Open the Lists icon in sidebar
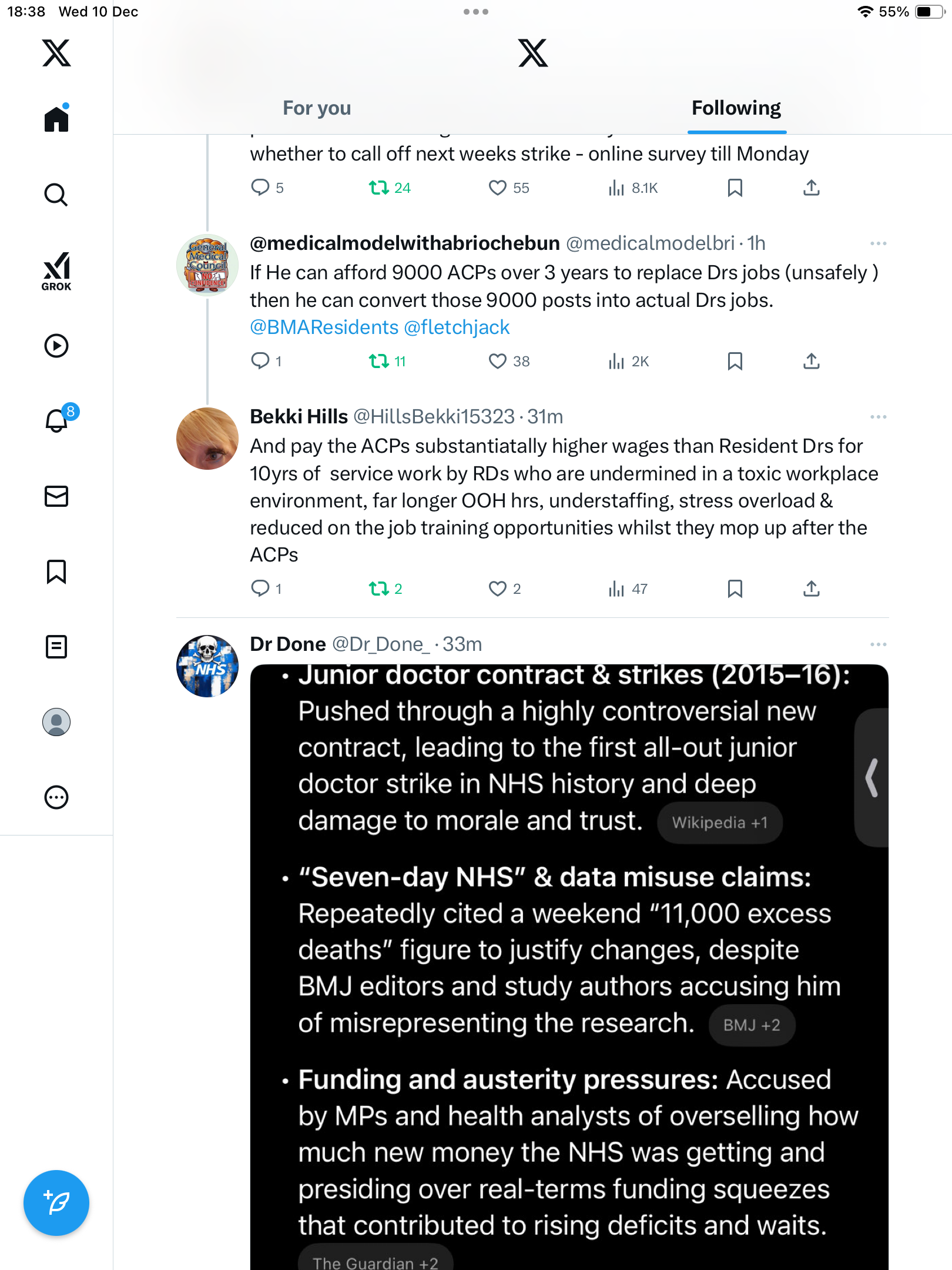This screenshot has width=952, height=1270. (56, 647)
